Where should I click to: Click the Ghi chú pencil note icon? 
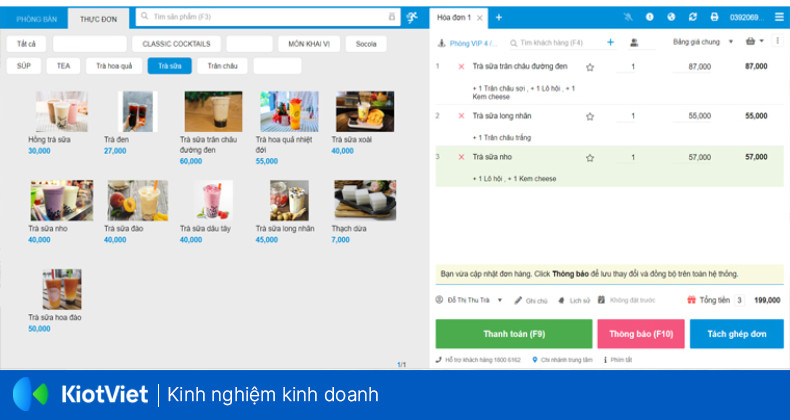pos(518,300)
